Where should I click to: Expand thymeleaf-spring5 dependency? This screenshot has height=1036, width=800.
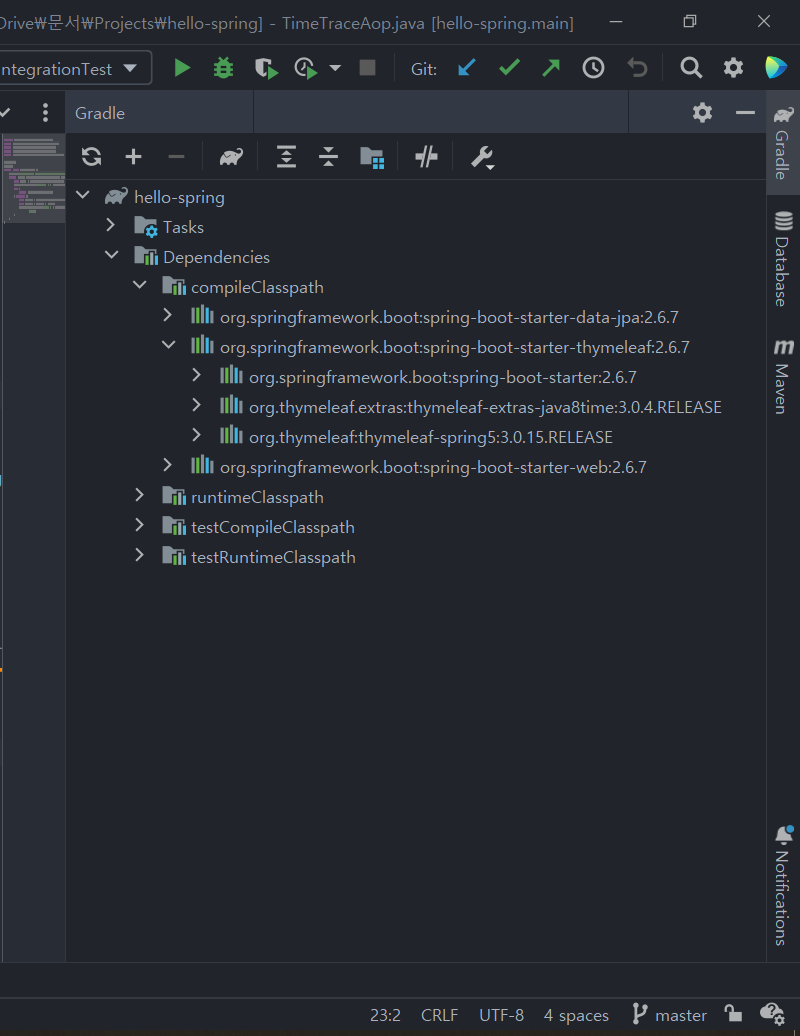(x=196, y=435)
